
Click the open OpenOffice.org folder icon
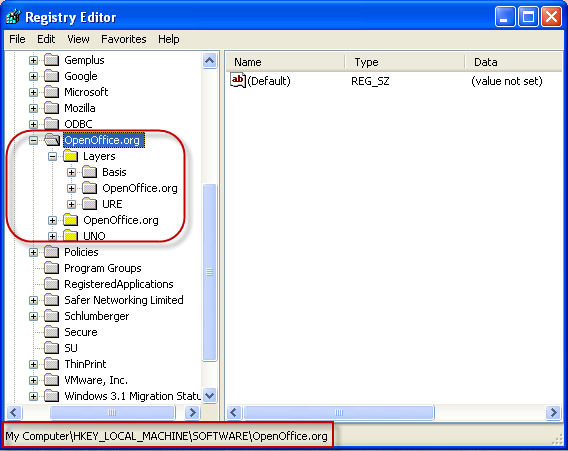(x=52, y=140)
